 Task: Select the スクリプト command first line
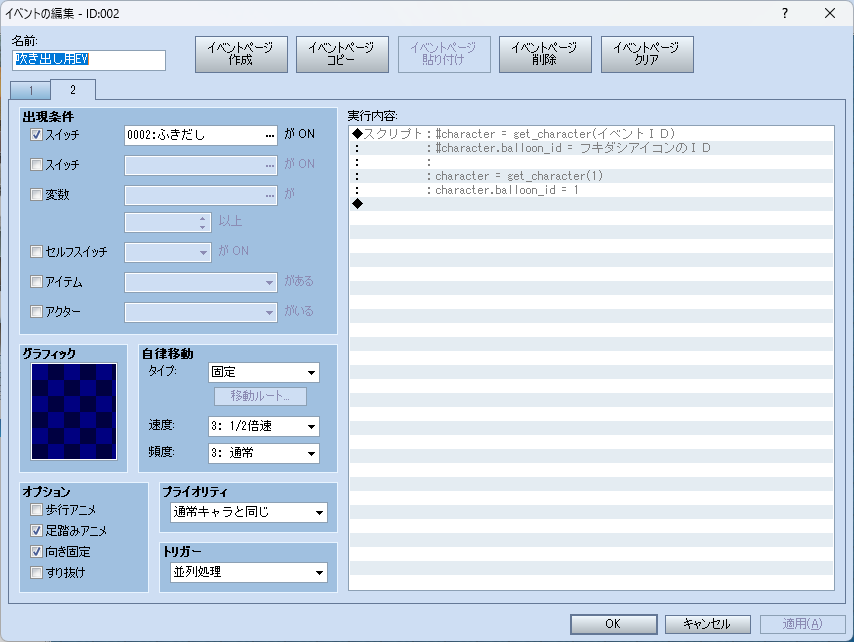point(591,133)
